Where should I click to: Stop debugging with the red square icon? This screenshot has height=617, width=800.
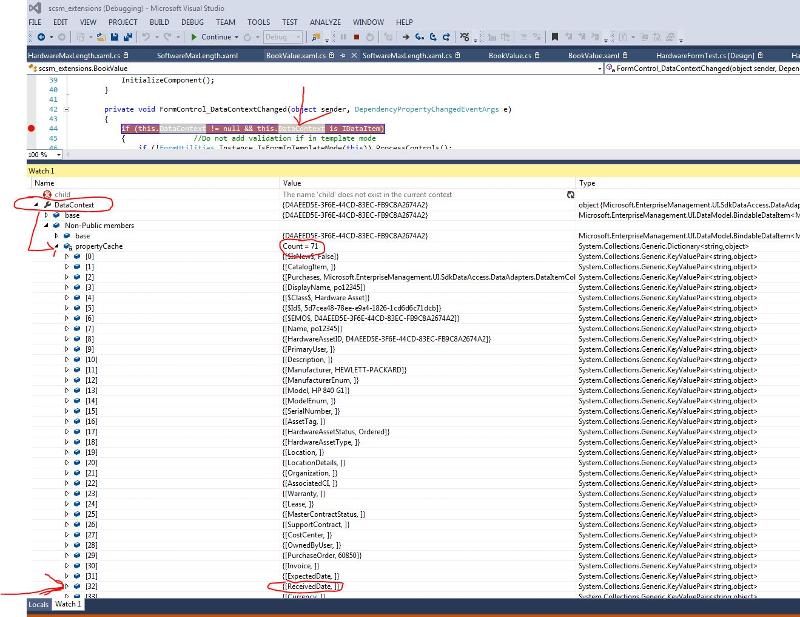[357, 37]
